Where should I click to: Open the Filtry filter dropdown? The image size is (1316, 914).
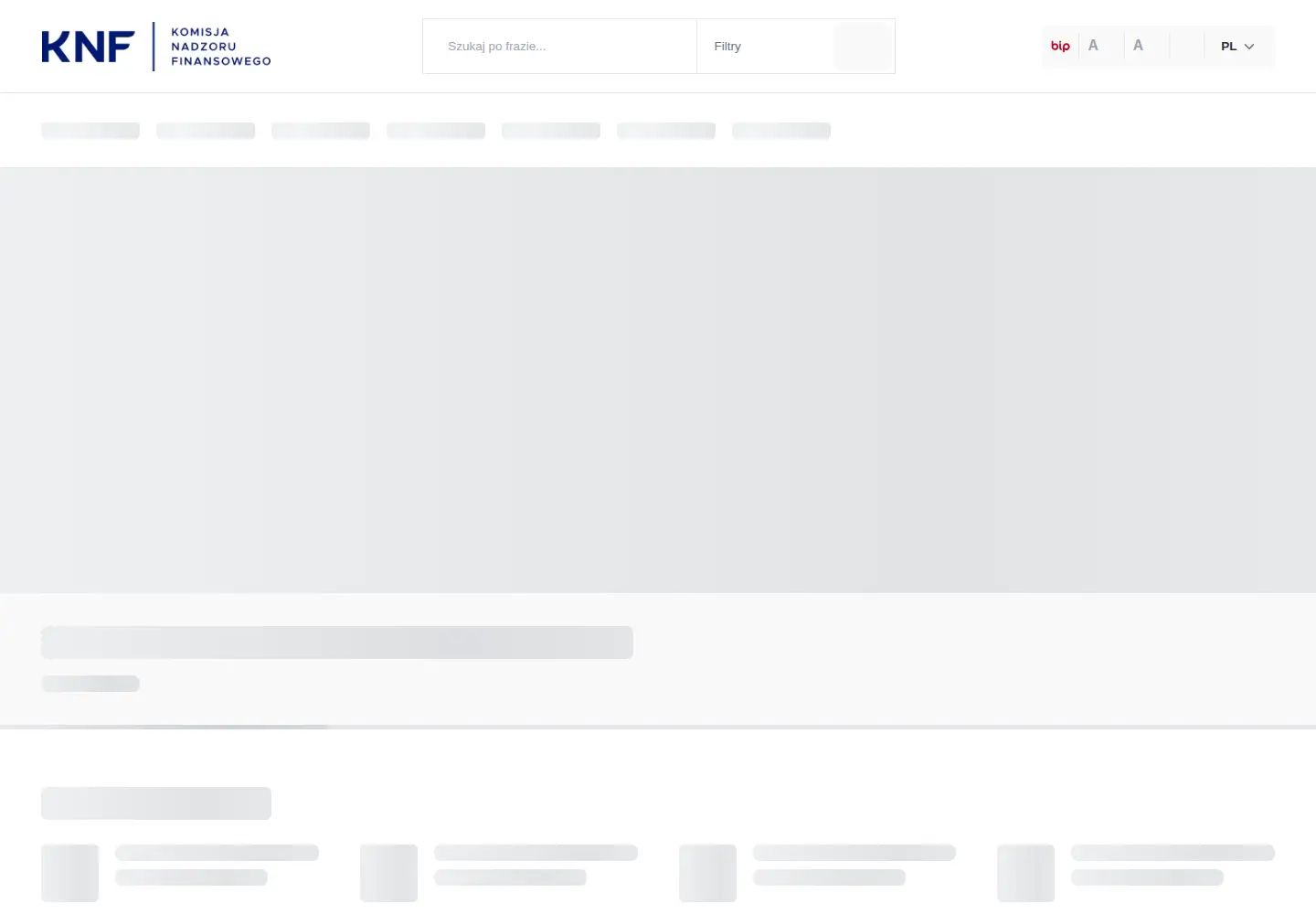(x=766, y=47)
